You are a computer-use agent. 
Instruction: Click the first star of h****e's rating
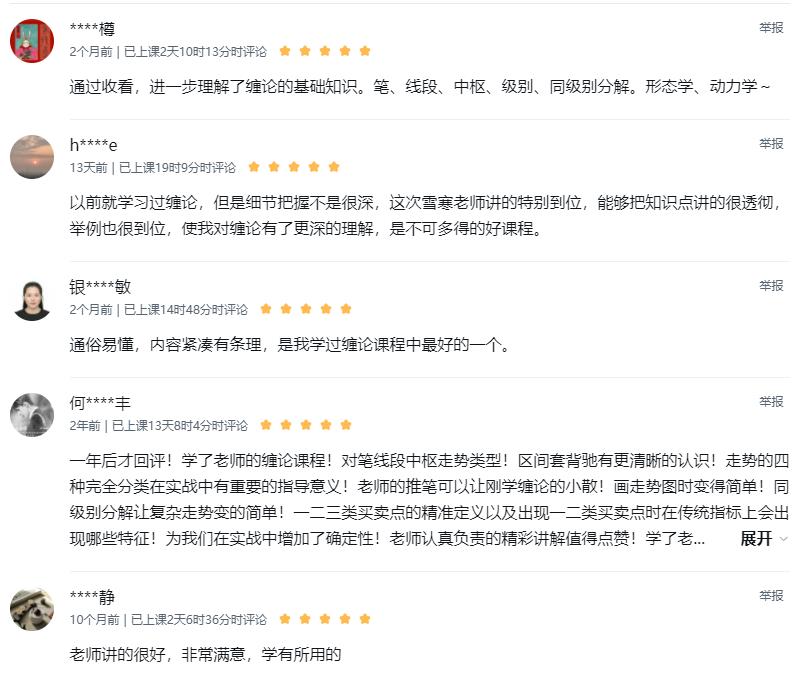pos(254,167)
